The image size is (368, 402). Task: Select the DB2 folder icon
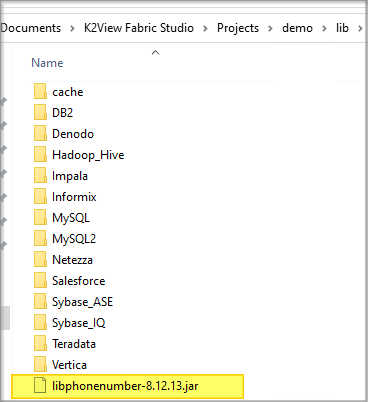(40, 113)
